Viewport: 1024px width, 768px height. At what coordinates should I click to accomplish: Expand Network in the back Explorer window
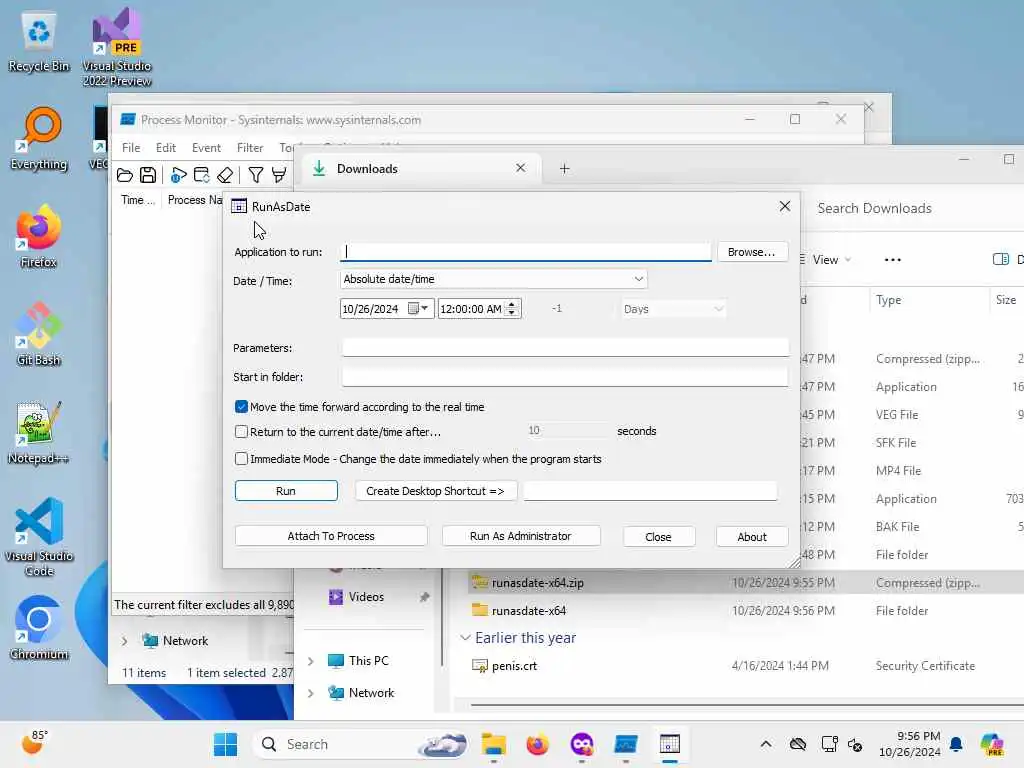coord(125,641)
